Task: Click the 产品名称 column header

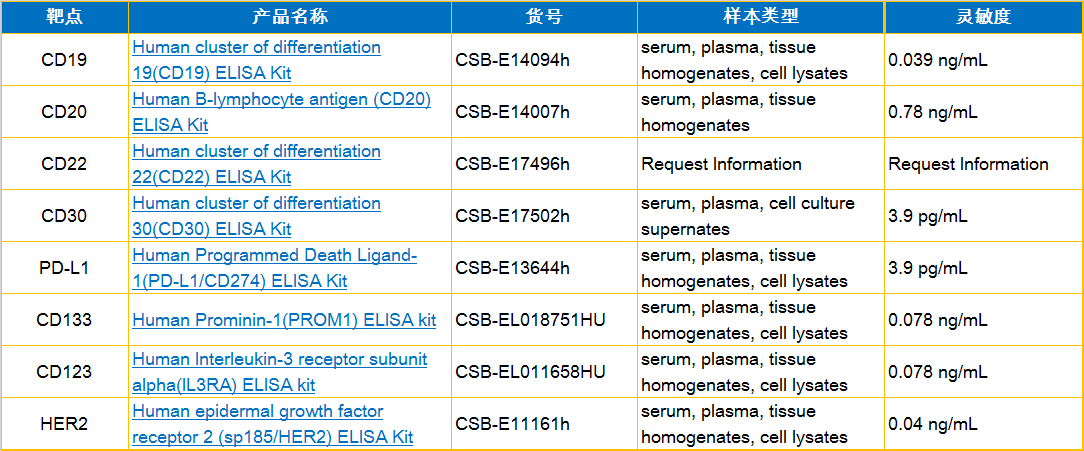Action: tap(290, 17)
